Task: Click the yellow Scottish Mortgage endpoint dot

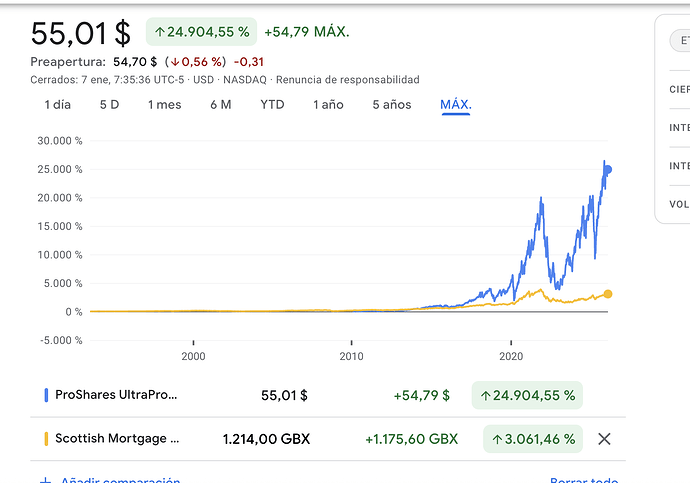Action: point(607,294)
